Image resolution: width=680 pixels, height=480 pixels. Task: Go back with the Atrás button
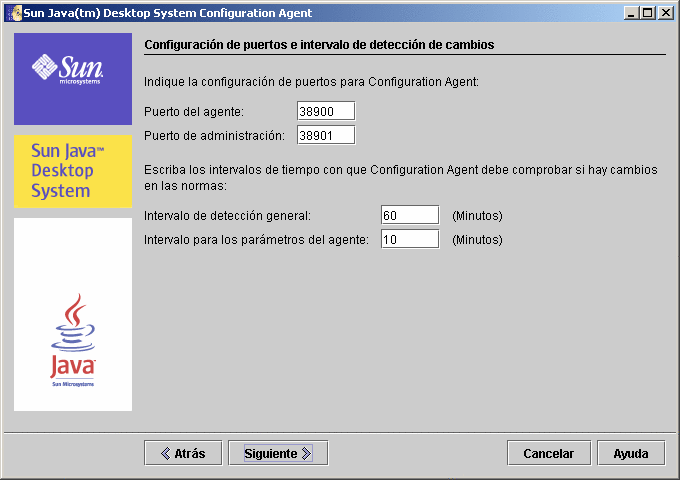coord(183,453)
